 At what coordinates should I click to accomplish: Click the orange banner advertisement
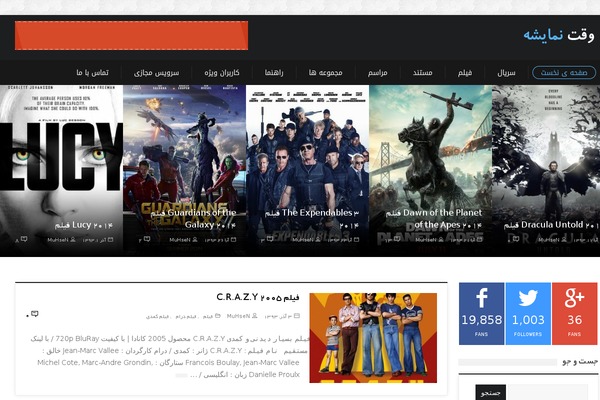coord(131,36)
